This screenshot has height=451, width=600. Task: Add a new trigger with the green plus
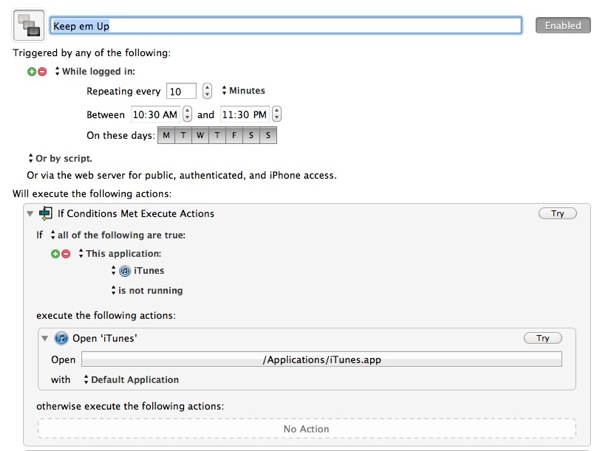(x=31, y=72)
